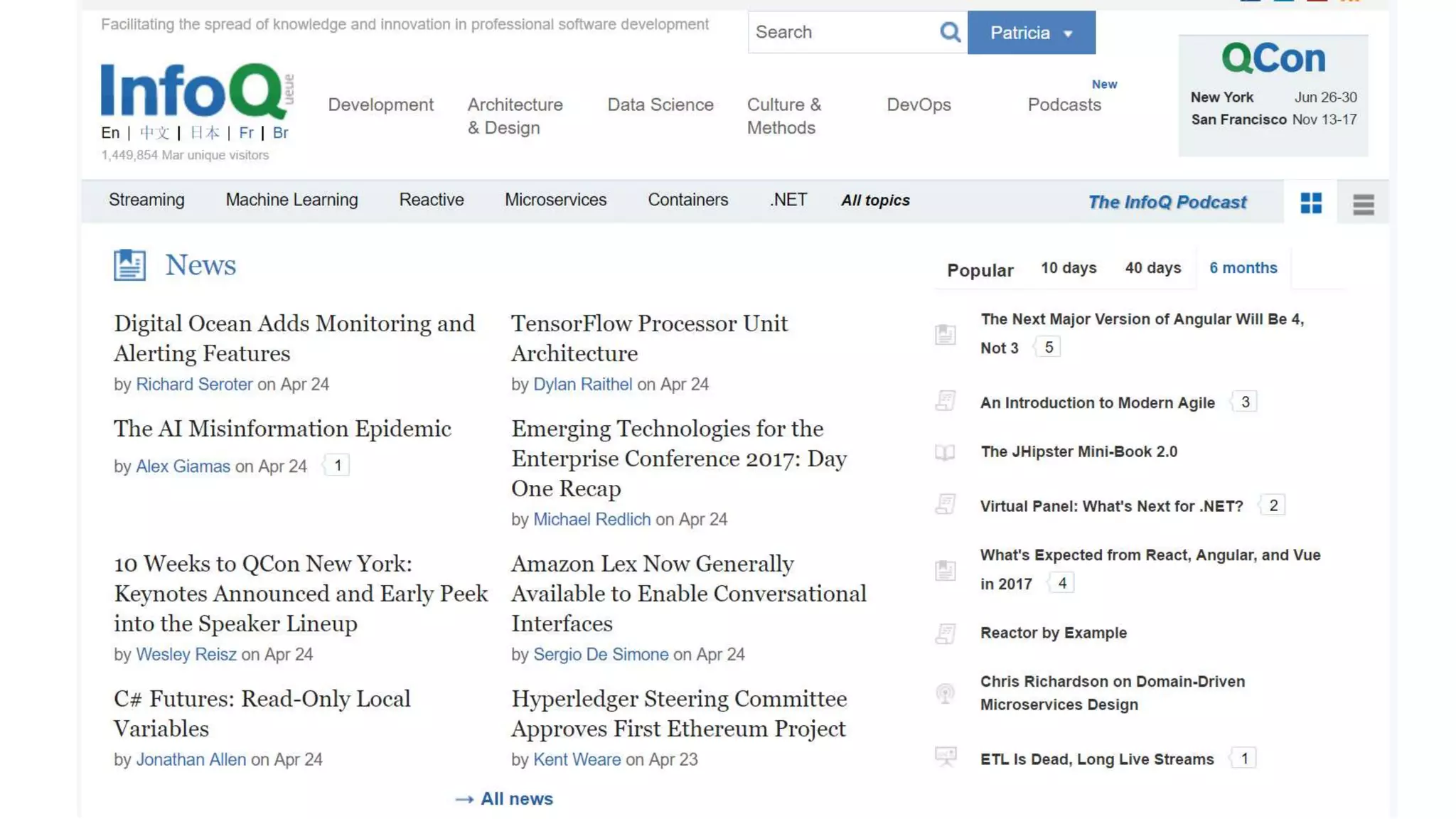
Task: Expand the Development menu
Action: coord(380,105)
